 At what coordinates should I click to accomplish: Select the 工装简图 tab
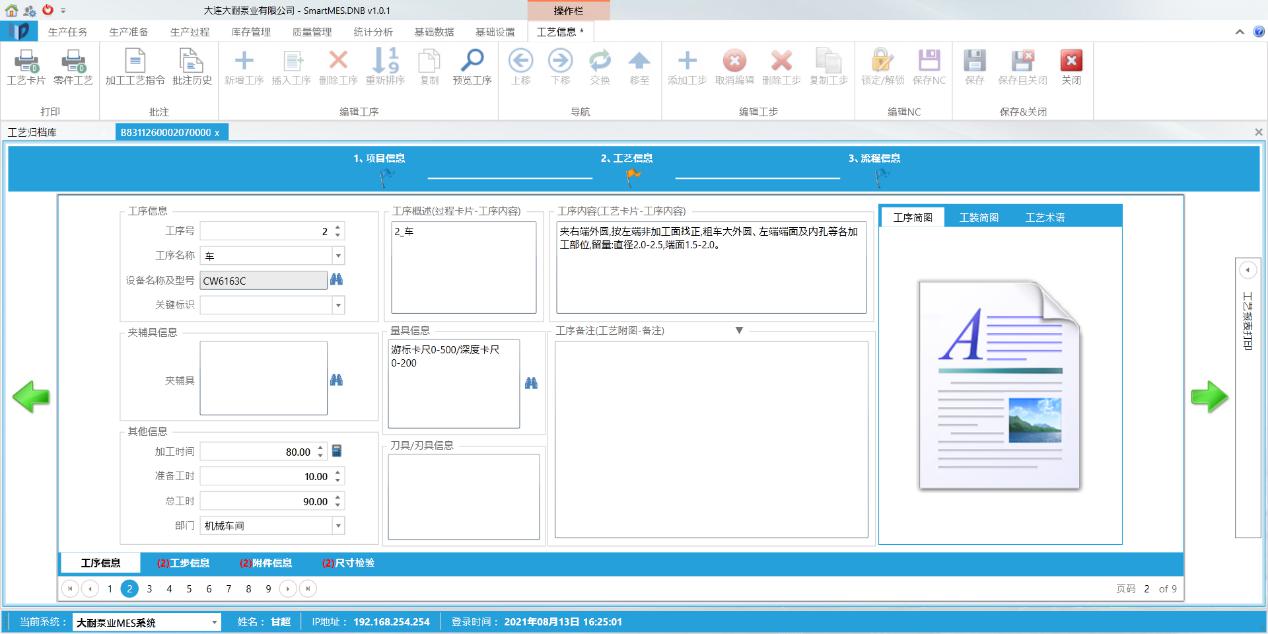click(x=978, y=217)
